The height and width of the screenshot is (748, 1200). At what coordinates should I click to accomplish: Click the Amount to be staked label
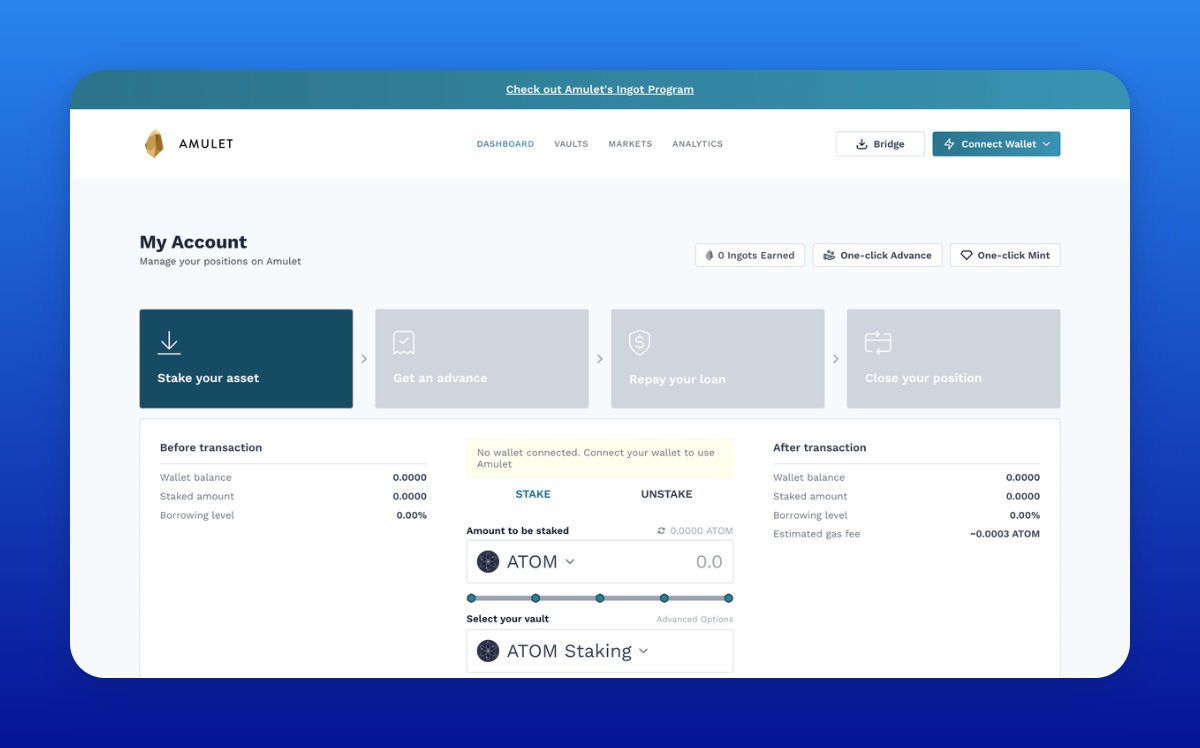(x=518, y=531)
